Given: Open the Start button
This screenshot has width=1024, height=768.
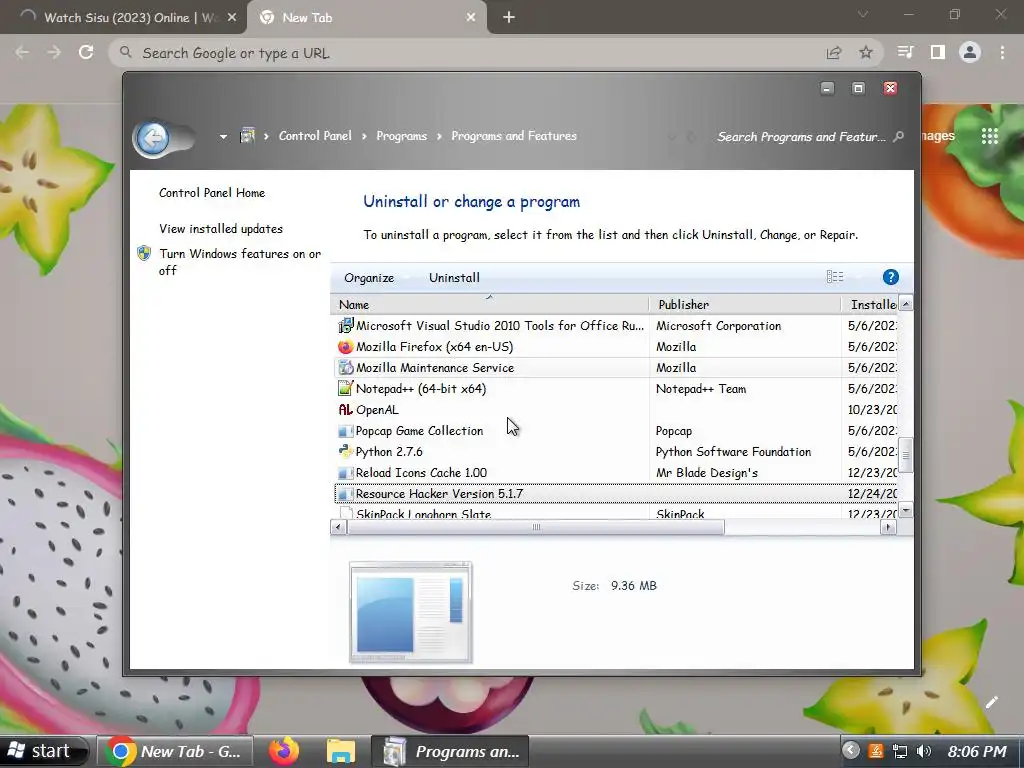Looking at the screenshot, I should click(43, 751).
